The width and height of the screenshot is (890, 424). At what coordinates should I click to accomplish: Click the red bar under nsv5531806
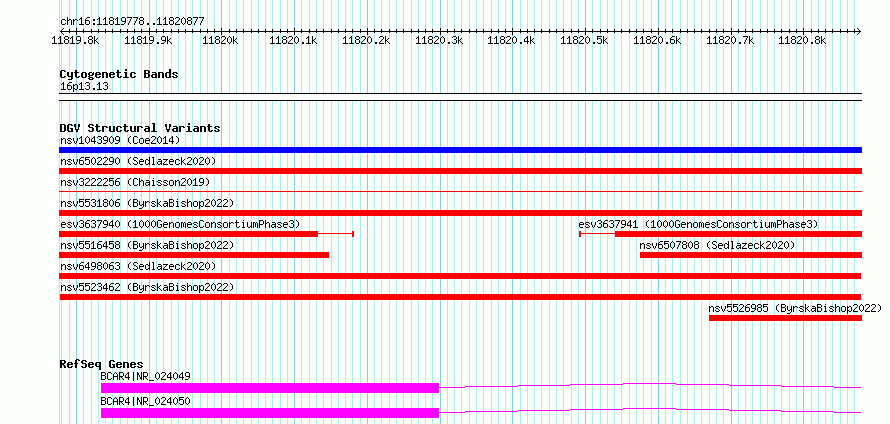[x=460, y=213]
